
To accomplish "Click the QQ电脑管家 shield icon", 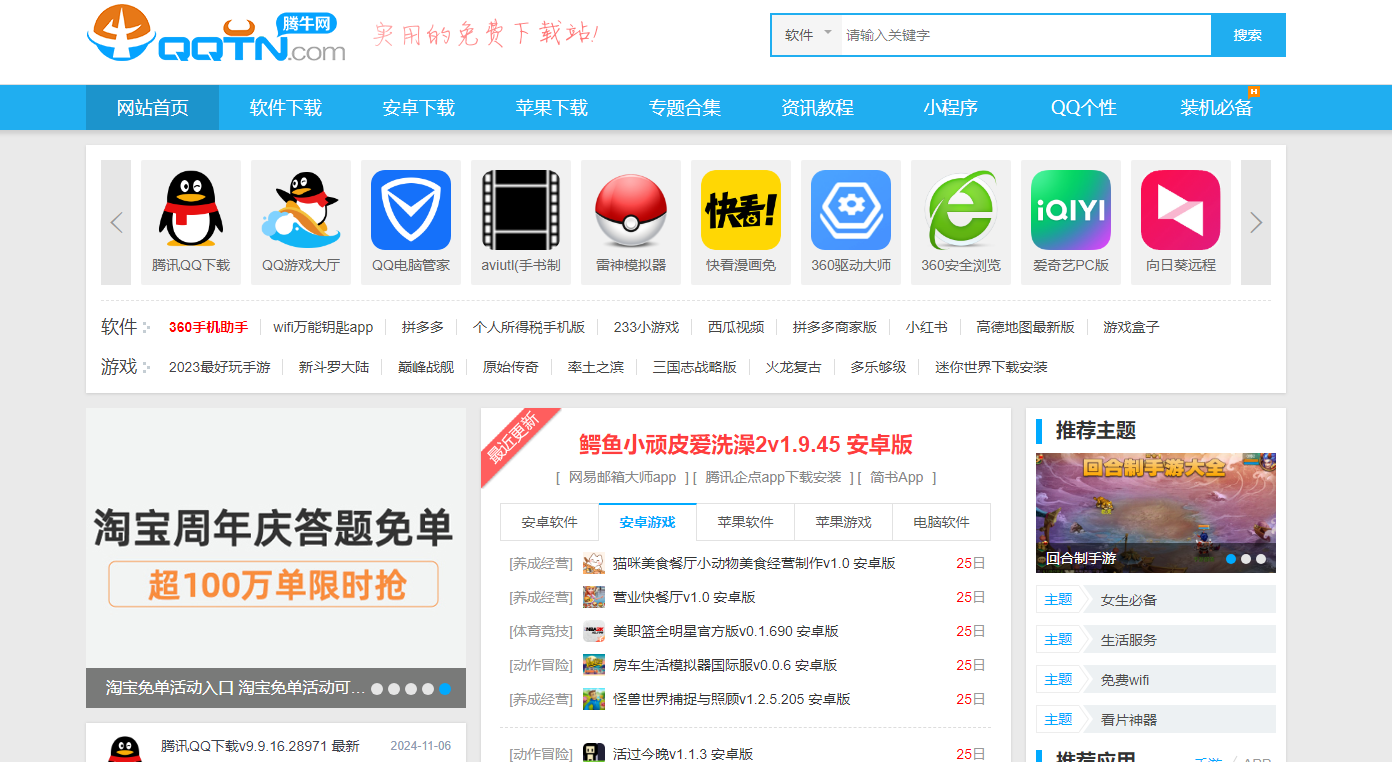I will pos(410,210).
